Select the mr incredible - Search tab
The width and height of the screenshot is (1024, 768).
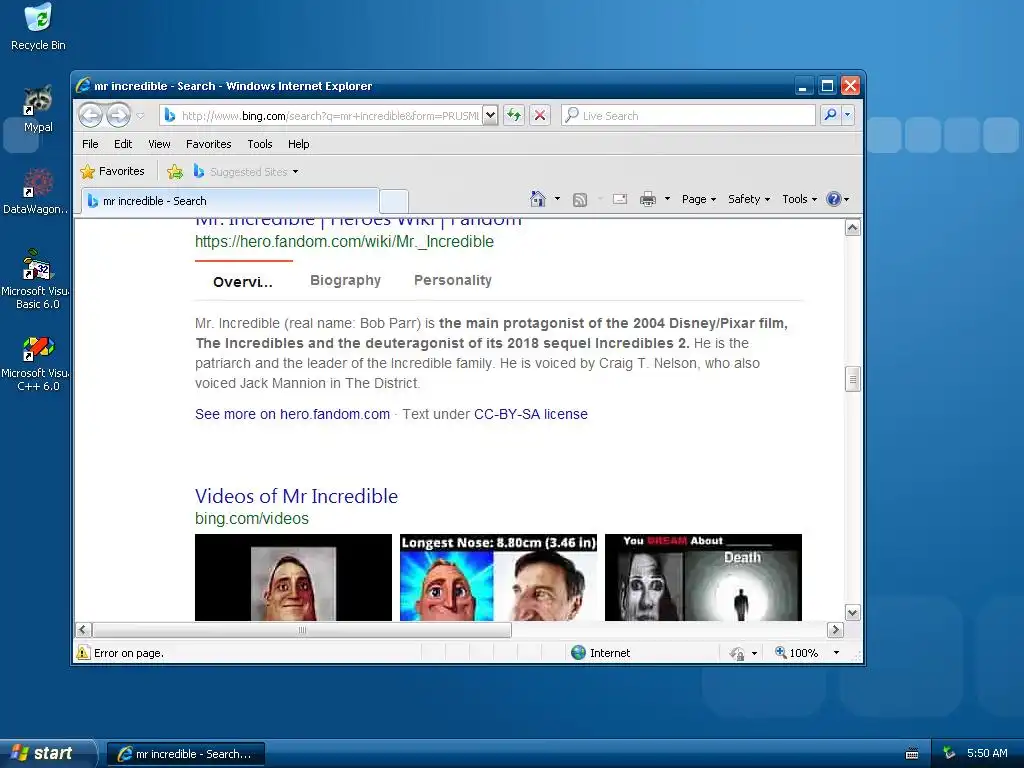pos(229,201)
